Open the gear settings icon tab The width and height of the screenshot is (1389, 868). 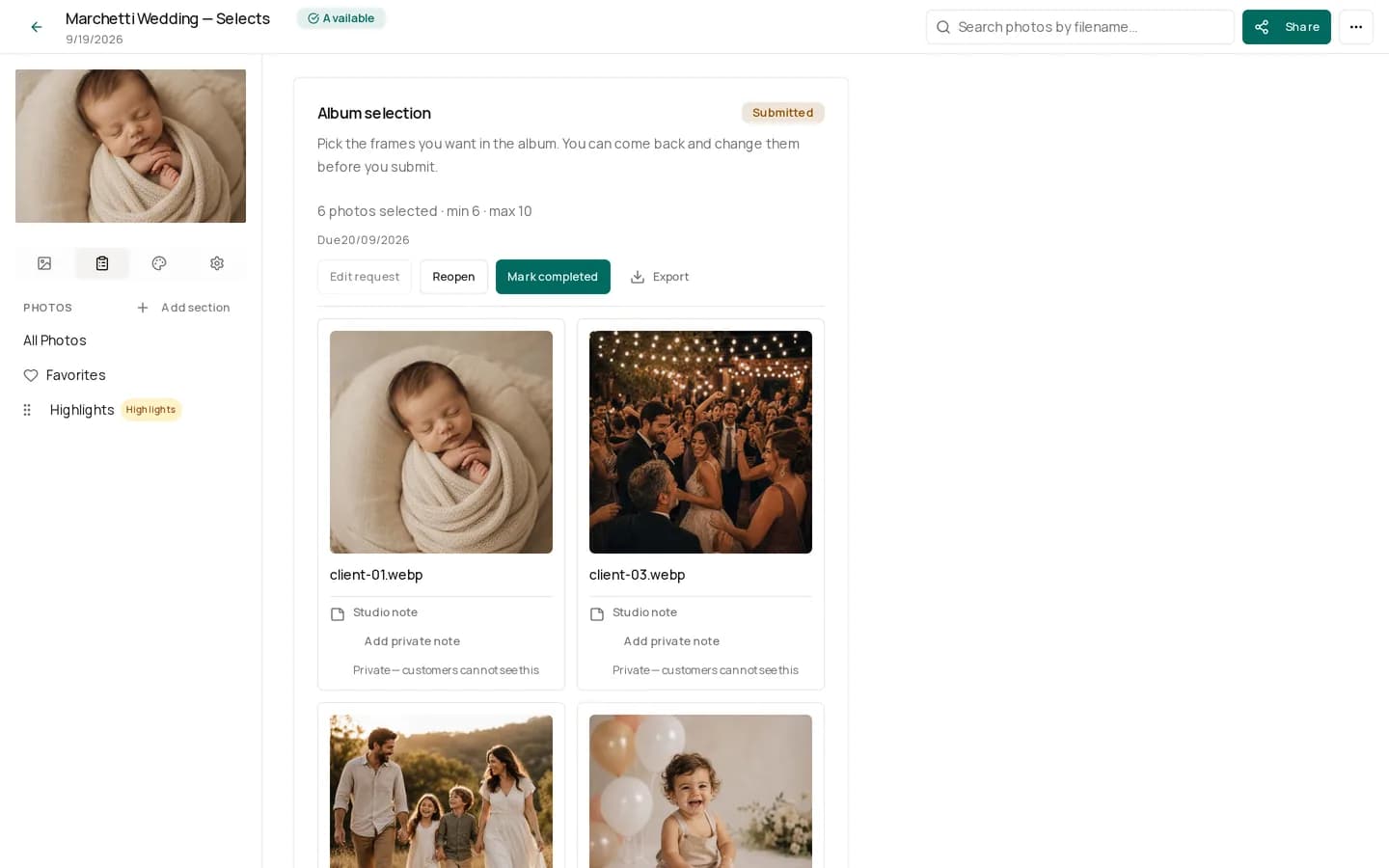[x=217, y=263]
